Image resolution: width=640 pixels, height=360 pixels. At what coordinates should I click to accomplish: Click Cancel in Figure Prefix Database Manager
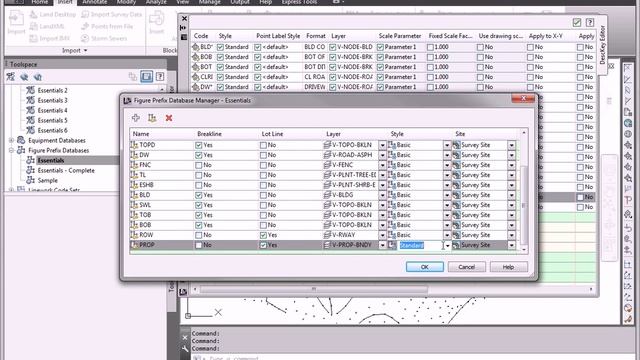466,267
